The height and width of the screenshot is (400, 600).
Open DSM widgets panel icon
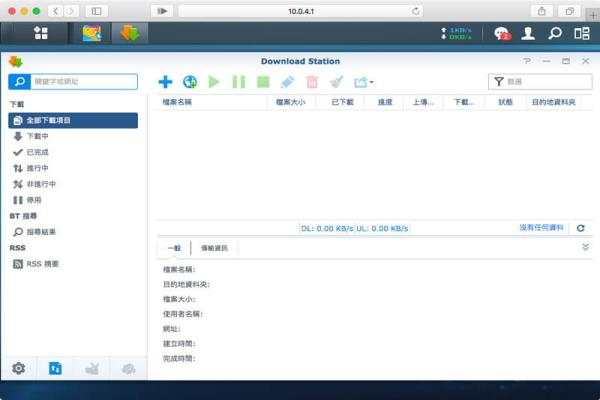(582, 33)
